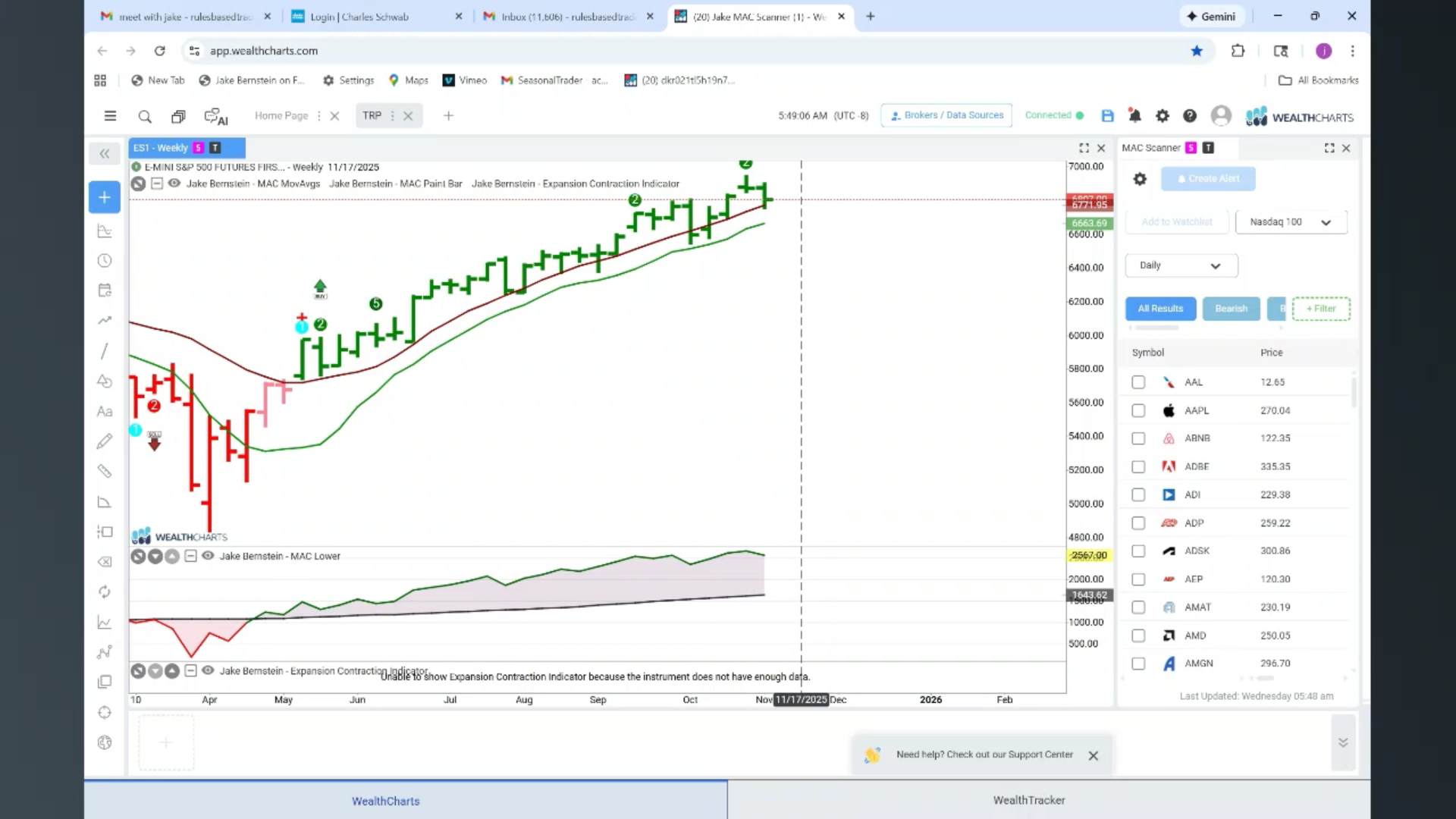Filter scanner by Bearish results
This screenshot has width=1456, height=819.
click(x=1231, y=309)
